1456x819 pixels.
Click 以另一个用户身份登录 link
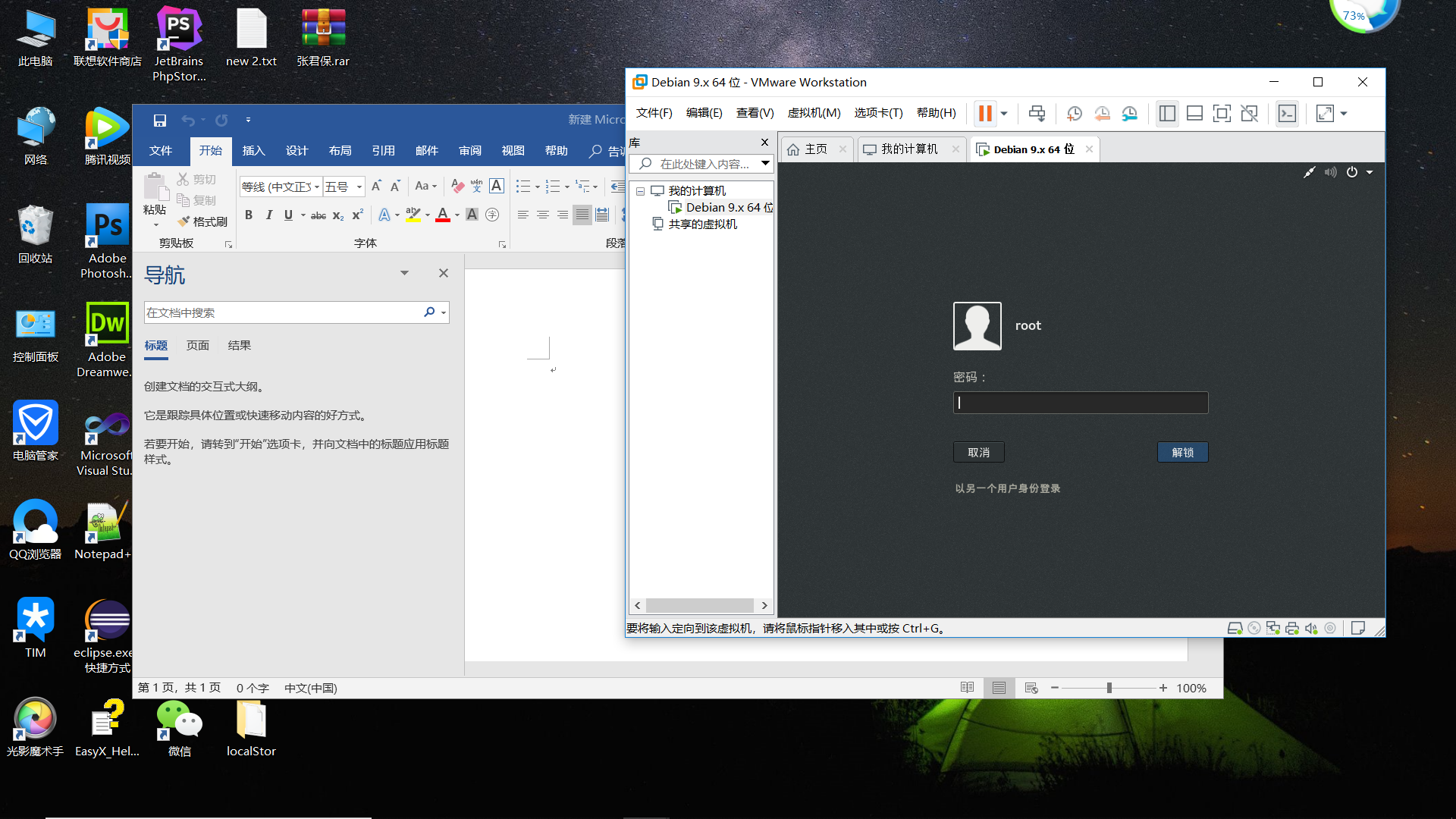(1007, 488)
